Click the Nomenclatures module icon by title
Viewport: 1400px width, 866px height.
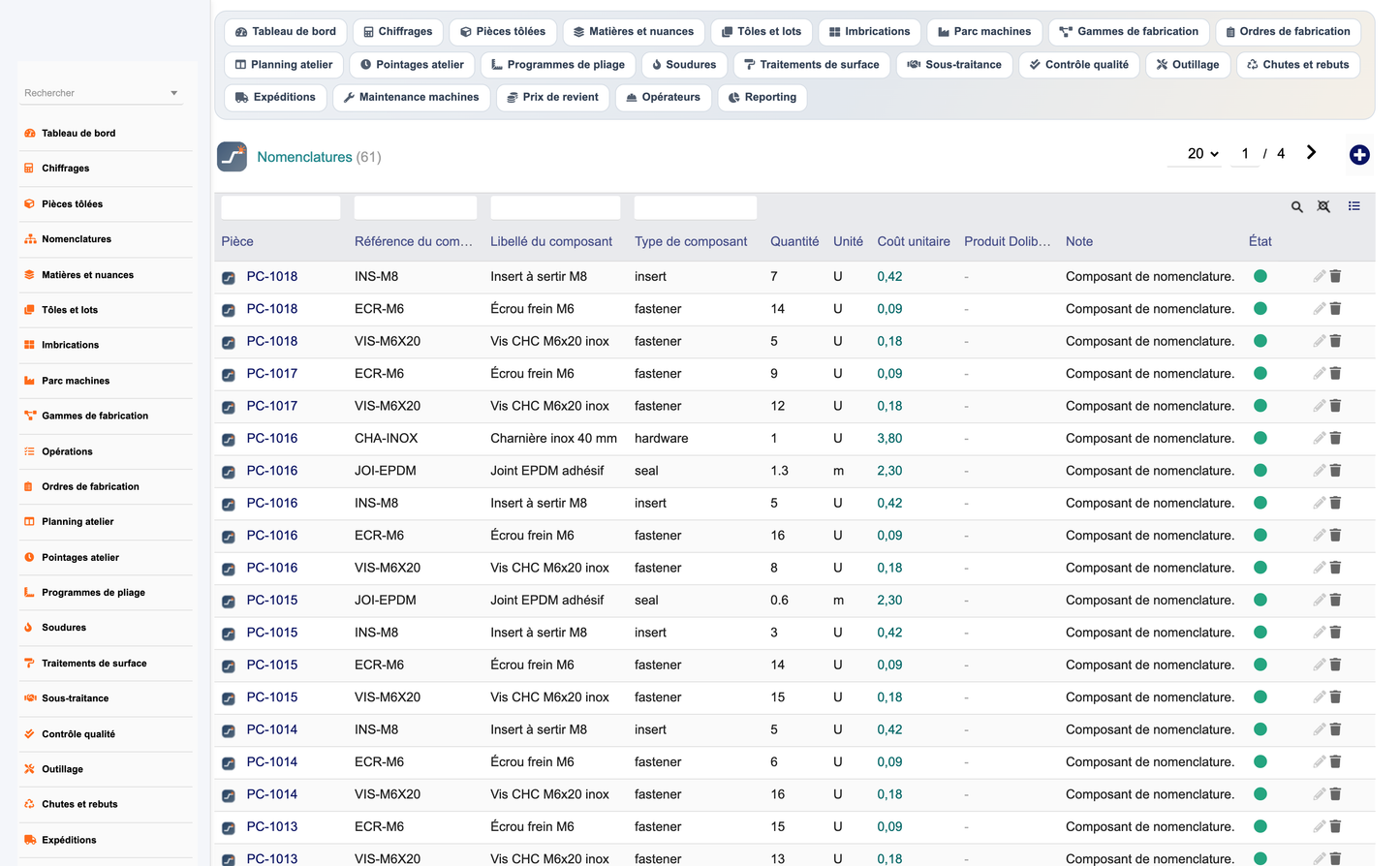pos(232,156)
